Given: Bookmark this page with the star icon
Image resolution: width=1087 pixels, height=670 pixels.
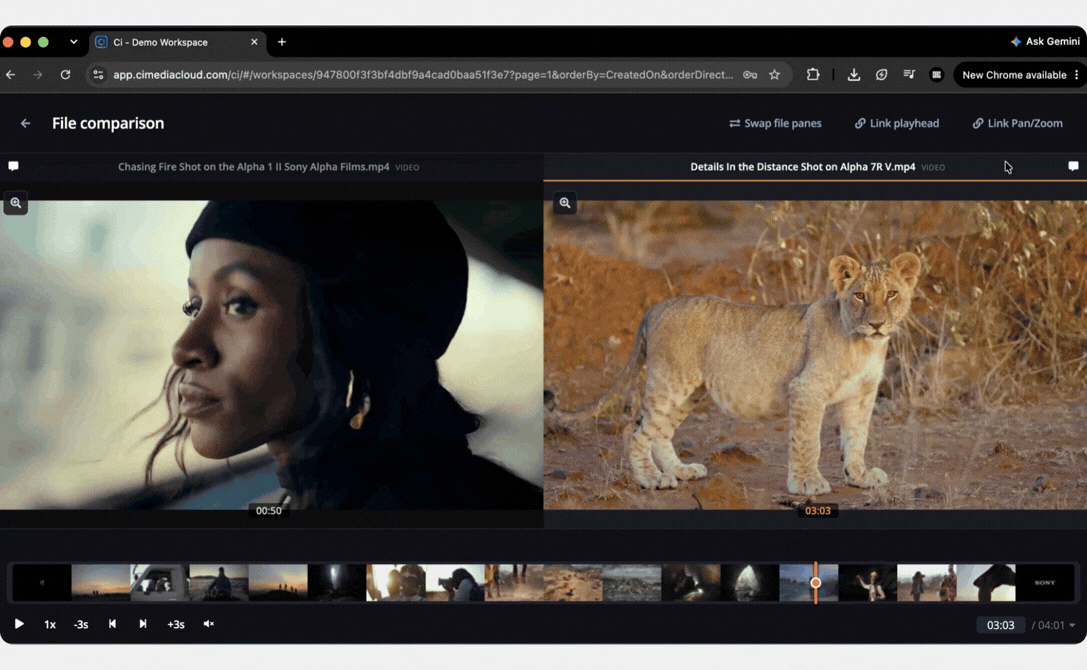Looking at the screenshot, I should (x=774, y=75).
